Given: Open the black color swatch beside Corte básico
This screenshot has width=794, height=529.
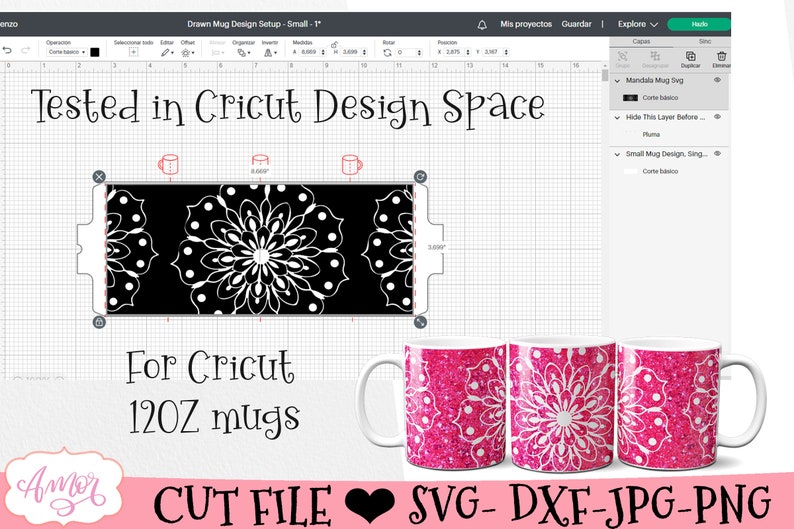Looking at the screenshot, I should click(x=95, y=52).
